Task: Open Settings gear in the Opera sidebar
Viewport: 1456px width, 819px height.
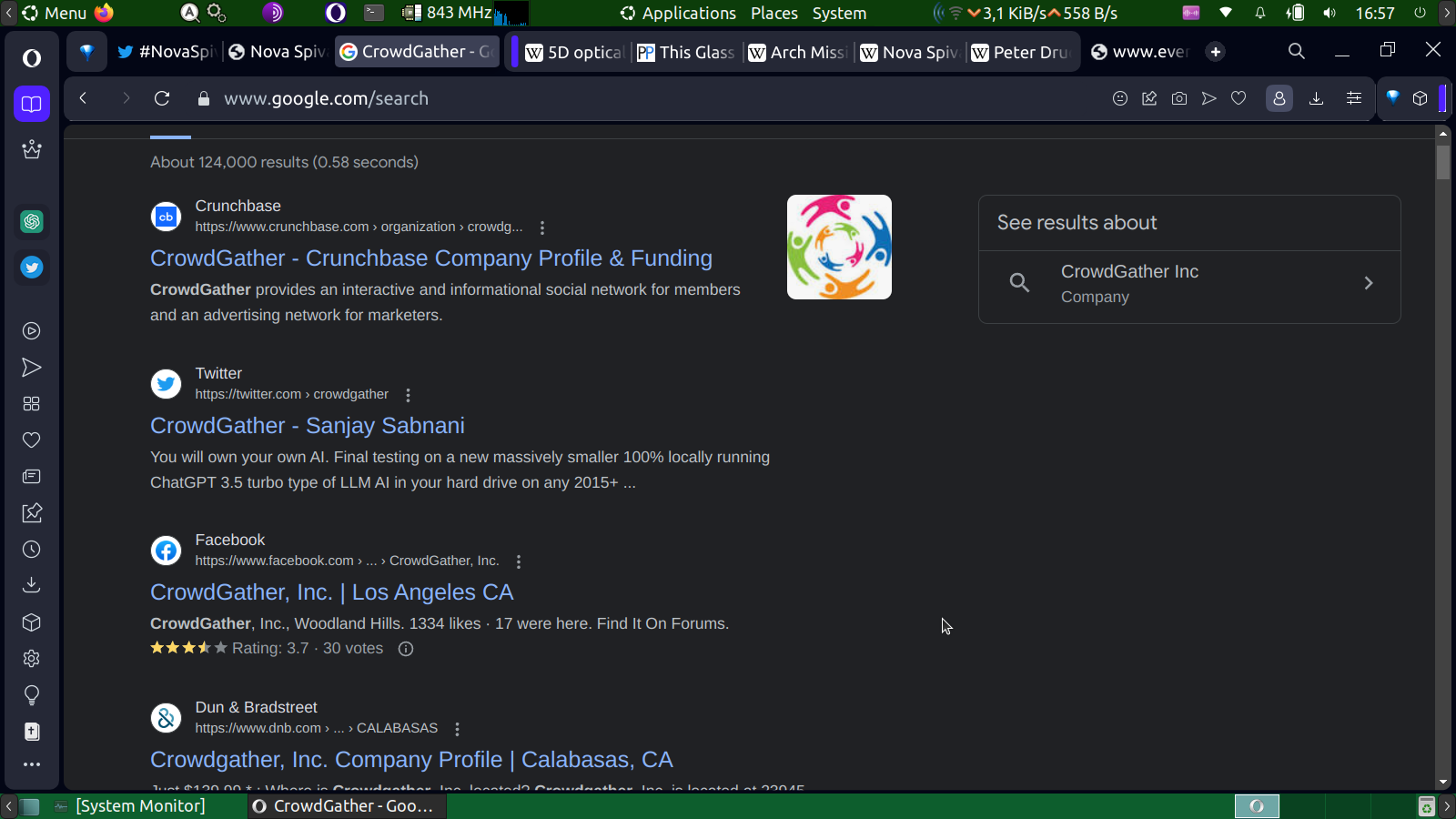Action: (x=32, y=659)
